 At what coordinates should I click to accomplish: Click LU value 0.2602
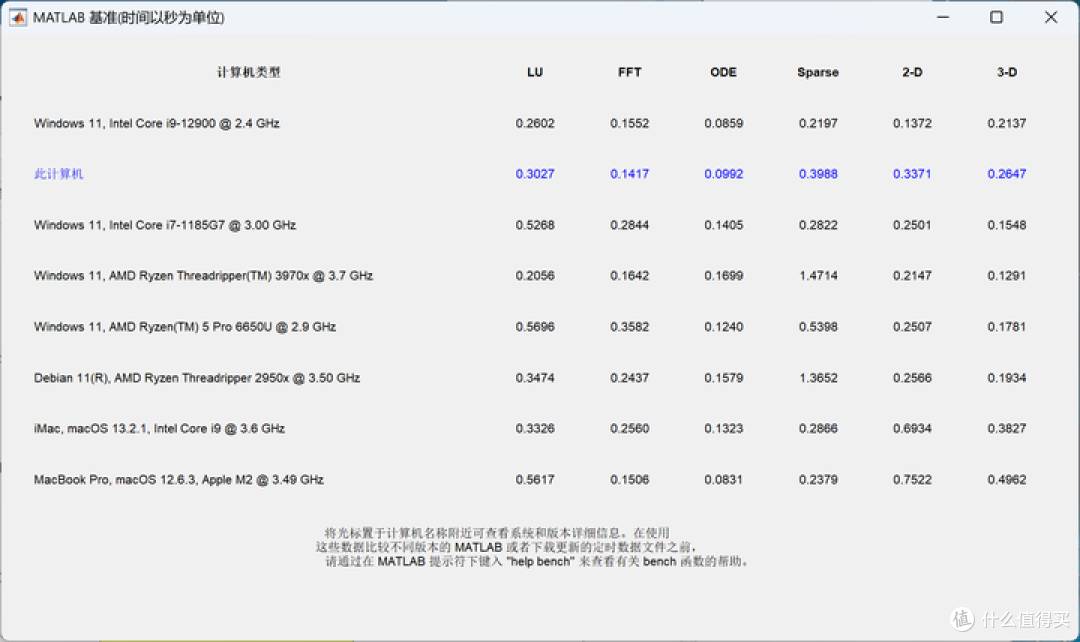point(535,123)
